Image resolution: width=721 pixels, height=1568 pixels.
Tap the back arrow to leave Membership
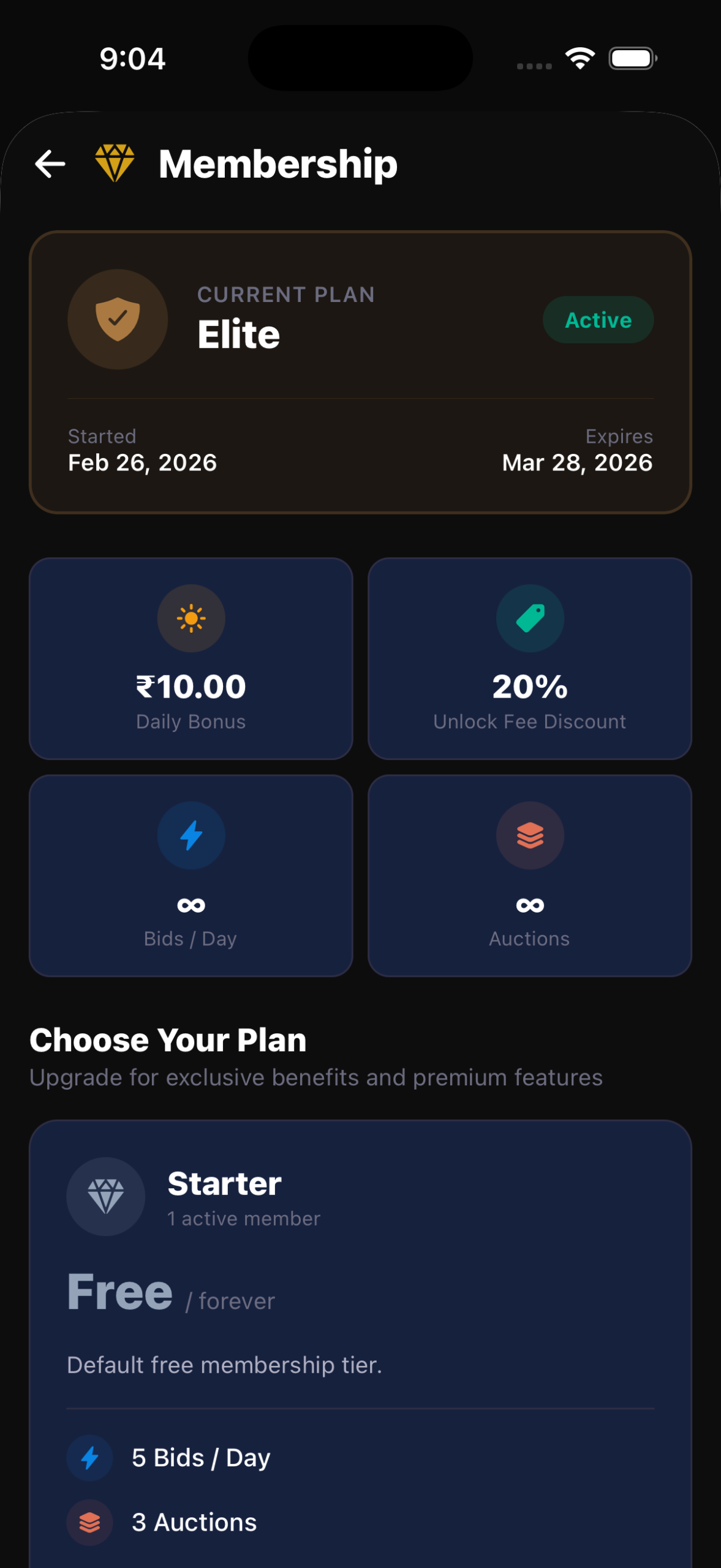49,162
